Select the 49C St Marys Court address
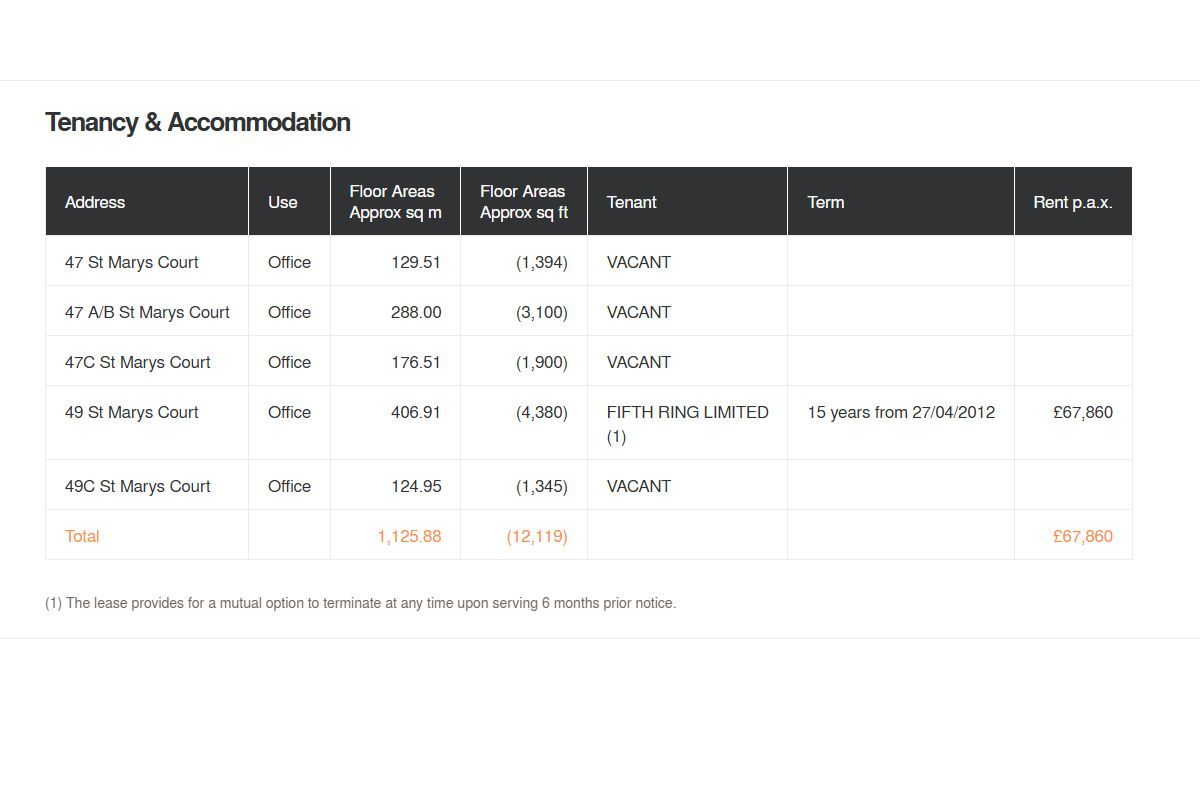The image size is (1200, 800). click(138, 486)
